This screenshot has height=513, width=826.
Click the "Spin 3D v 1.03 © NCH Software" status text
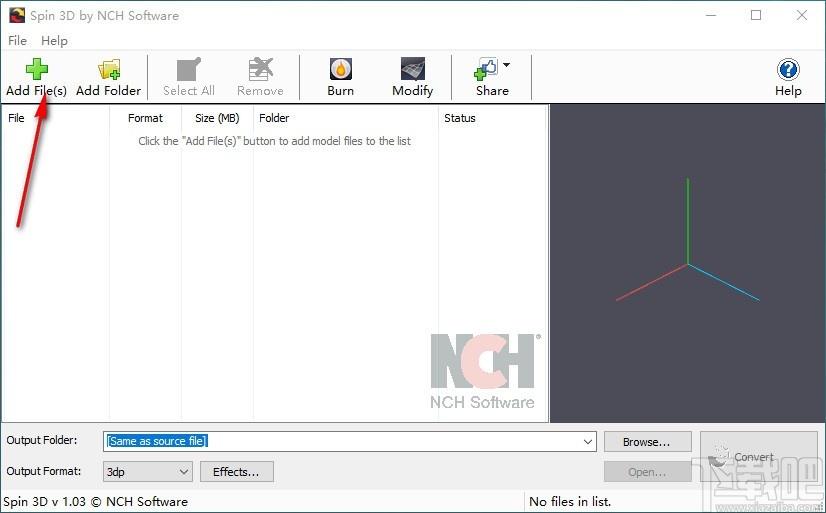(95, 501)
